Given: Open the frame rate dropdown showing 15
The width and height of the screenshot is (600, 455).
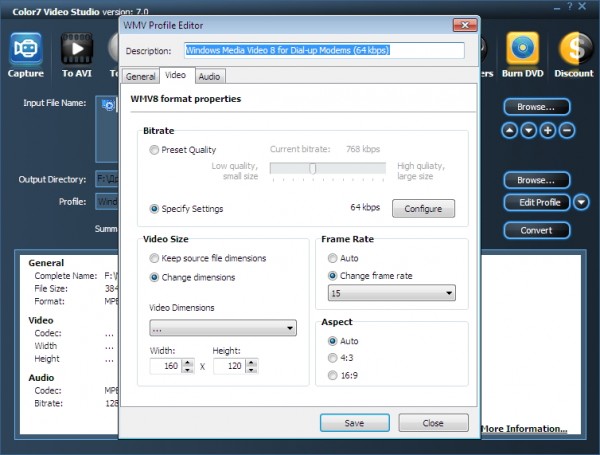Looking at the screenshot, I should tap(391, 293).
